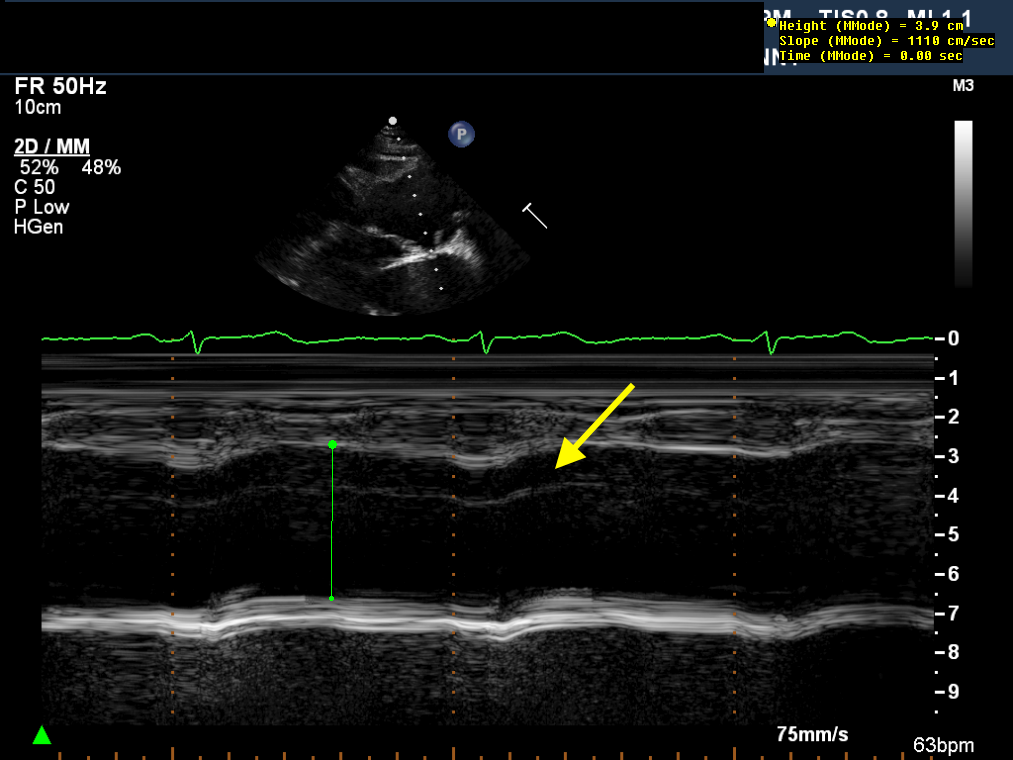Click the blue P icon beside the sector
Screen dimensions: 1013x760
click(x=461, y=134)
